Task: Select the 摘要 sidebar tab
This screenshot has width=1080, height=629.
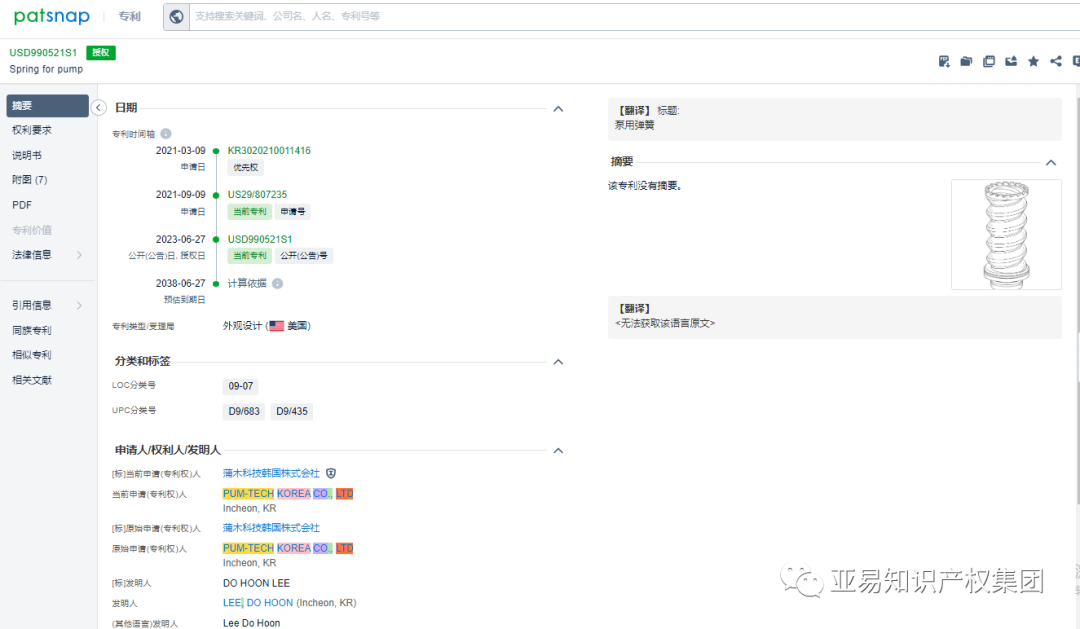Action: tap(48, 105)
